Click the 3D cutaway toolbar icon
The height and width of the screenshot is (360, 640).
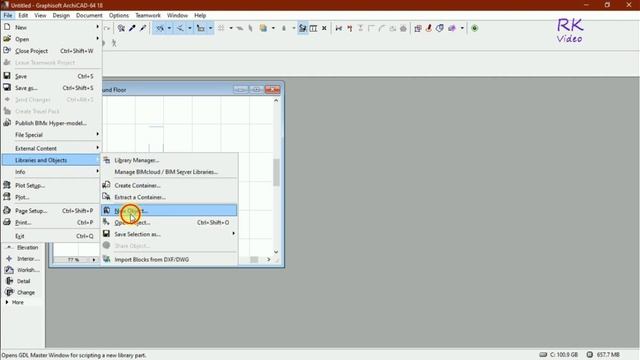click(x=440, y=28)
